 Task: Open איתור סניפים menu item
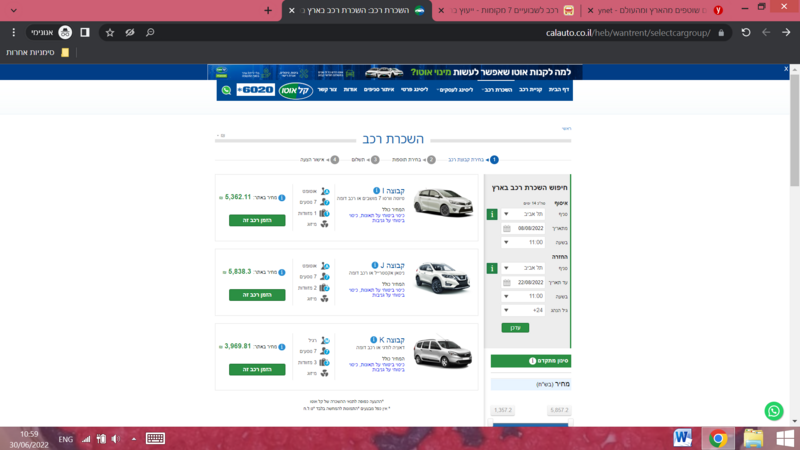[x=379, y=90]
